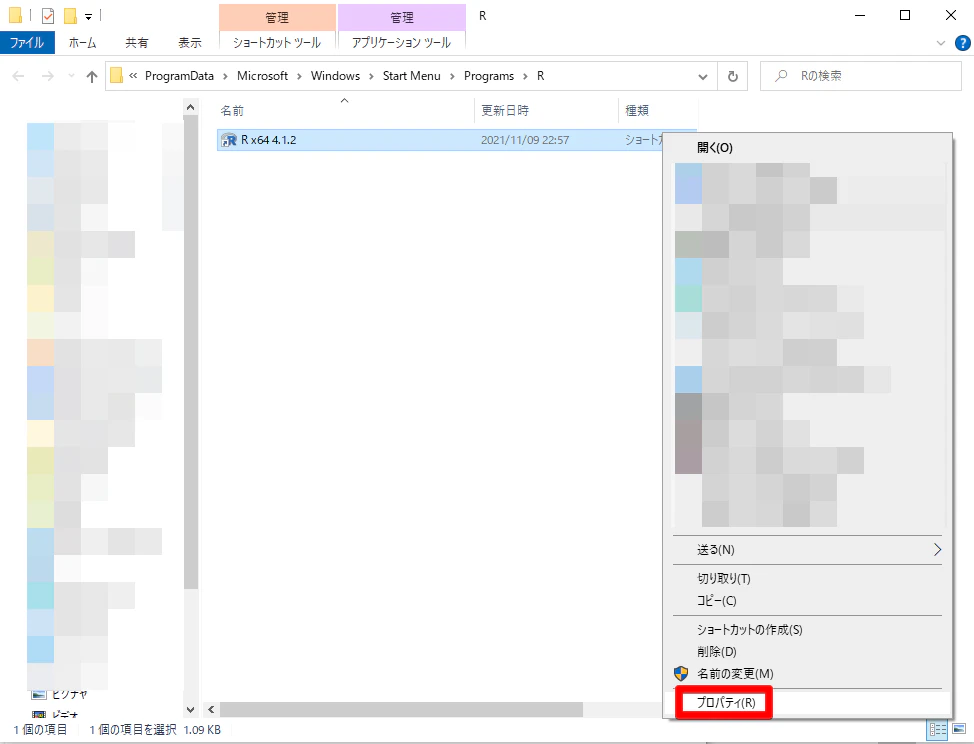Switch to the 共有 ribbon tab
The height and width of the screenshot is (744, 974).
click(136, 42)
